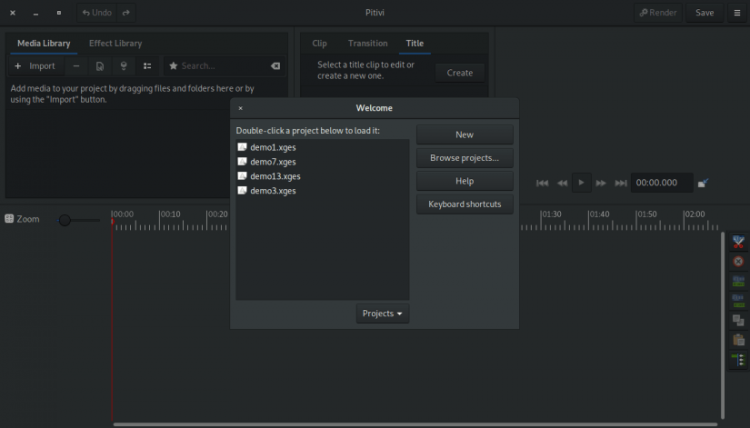The height and width of the screenshot is (428, 750).
Task: Click New in Welcome dialog
Action: click(464, 135)
